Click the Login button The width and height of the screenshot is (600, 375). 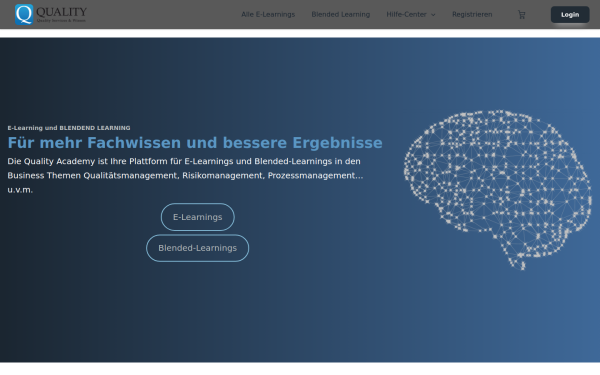pos(570,15)
